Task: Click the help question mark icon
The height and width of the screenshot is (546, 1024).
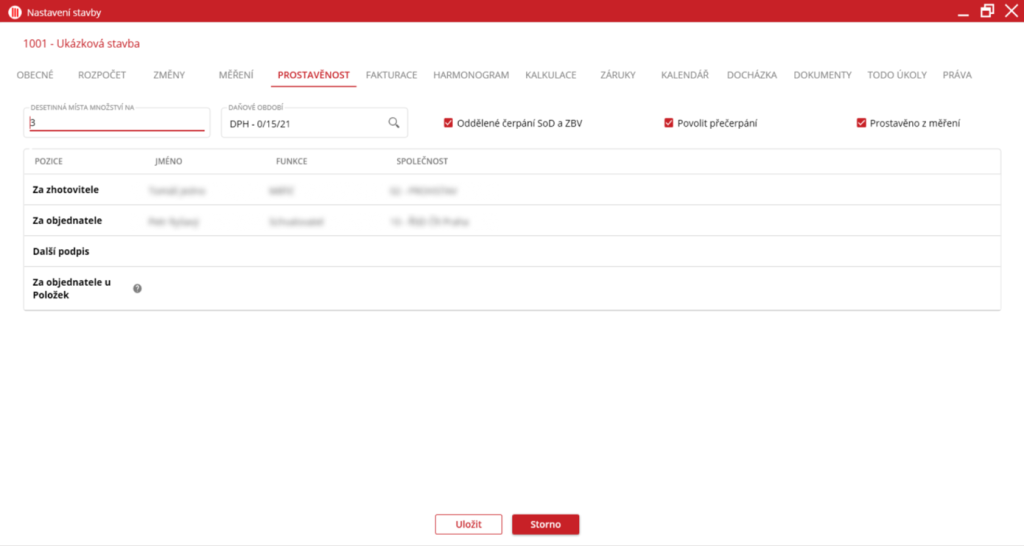Action: click(137, 288)
